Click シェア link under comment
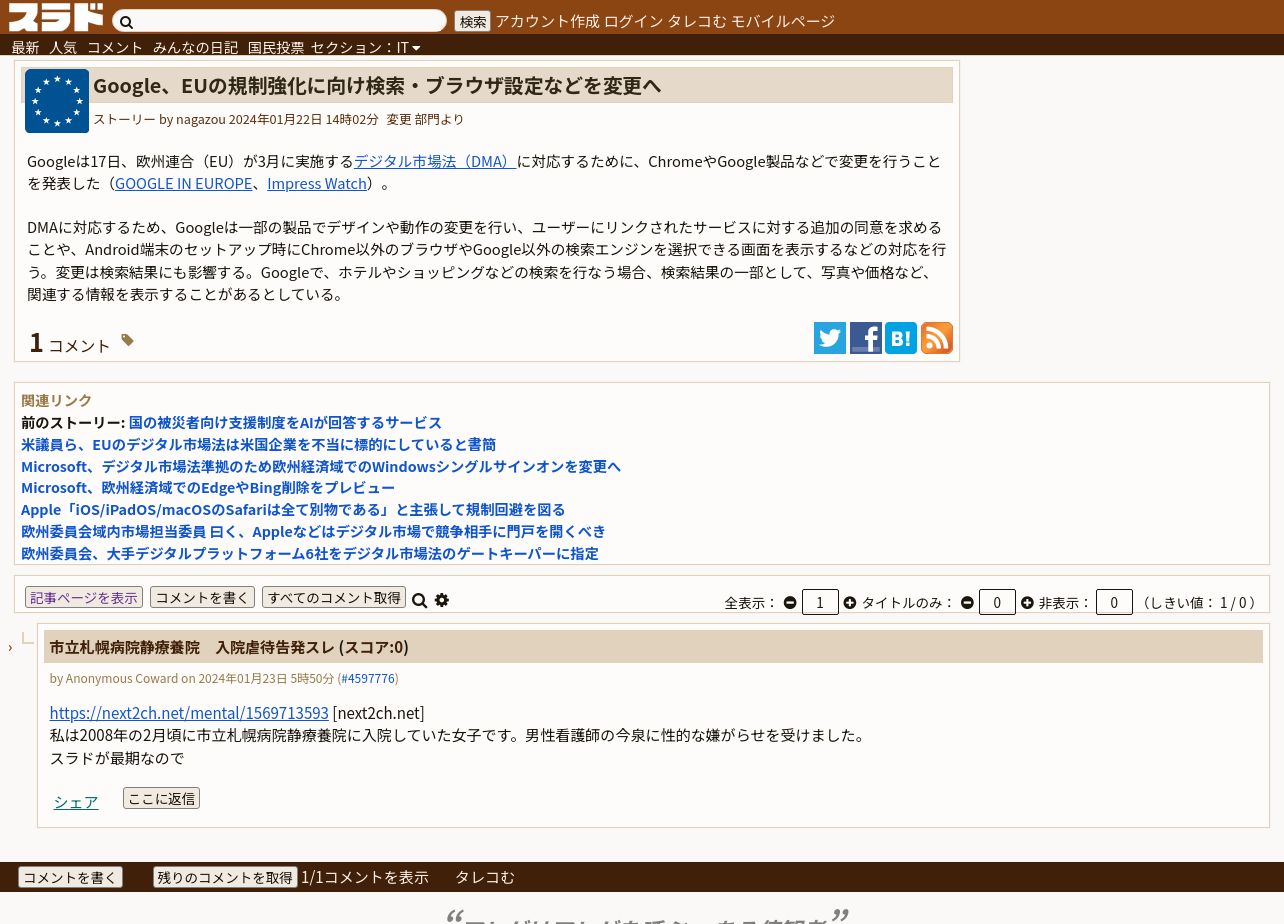Viewport: 1284px width, 924px height. (76, 802)
